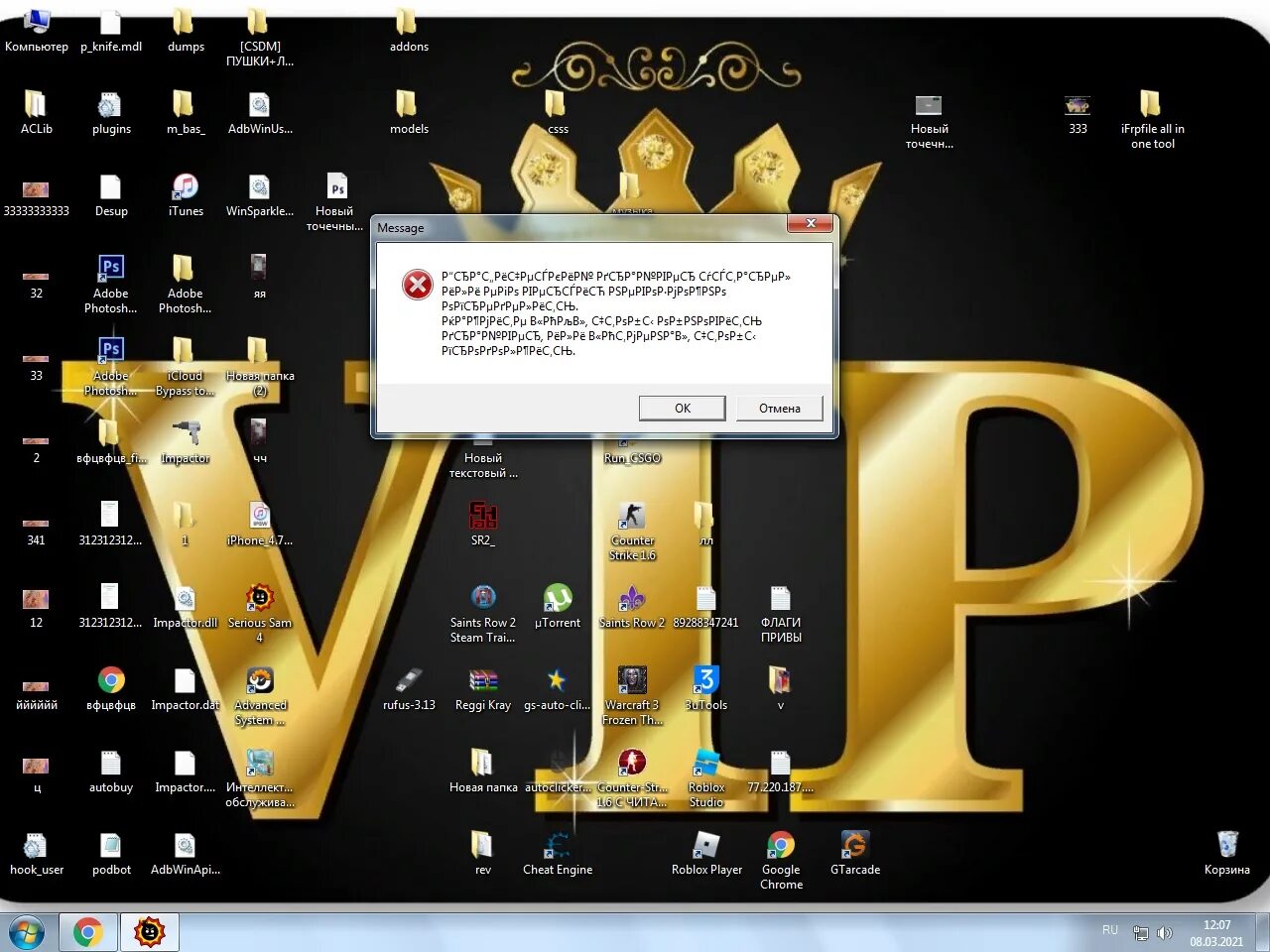Select the hook_user file icon
The image size is (1270, 952).
[x=37, y=853]
